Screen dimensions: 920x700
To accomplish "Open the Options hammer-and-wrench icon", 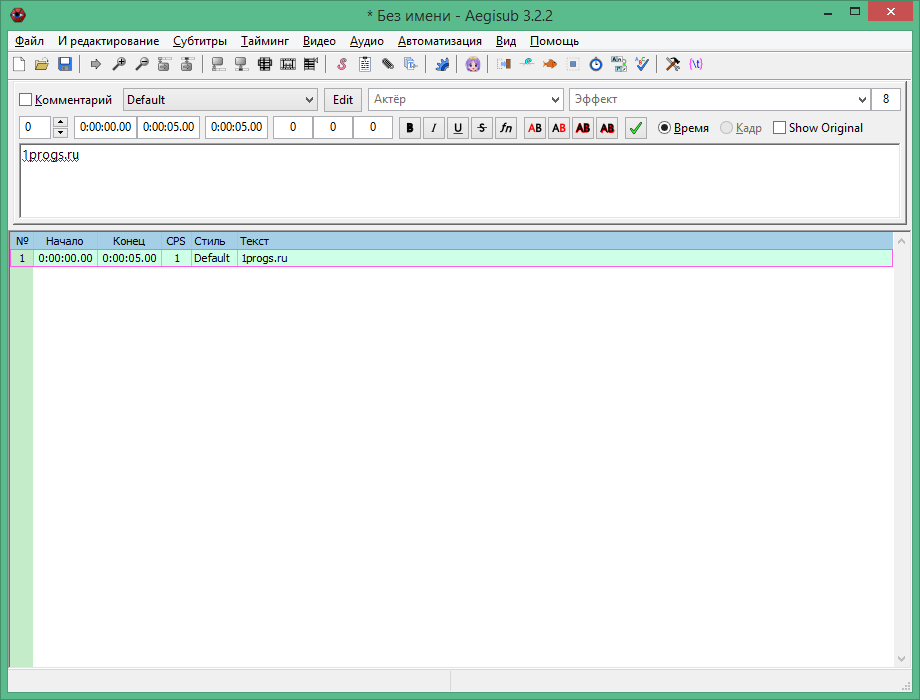I will (673, 64).
